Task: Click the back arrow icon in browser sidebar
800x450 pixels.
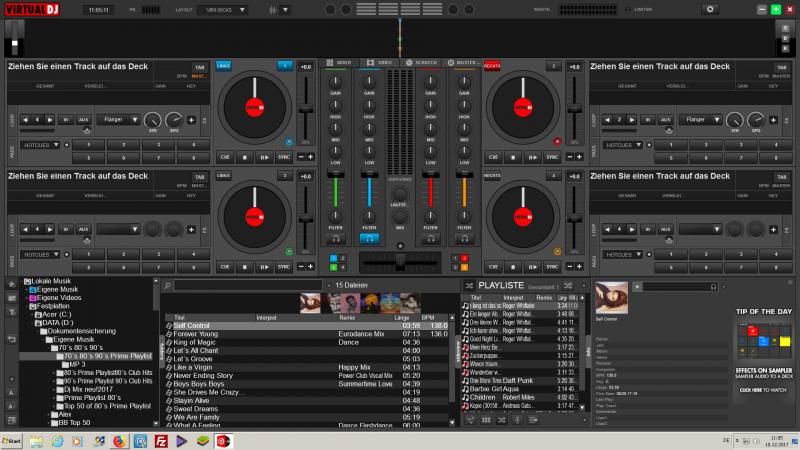Action: (x=11, y=339)
